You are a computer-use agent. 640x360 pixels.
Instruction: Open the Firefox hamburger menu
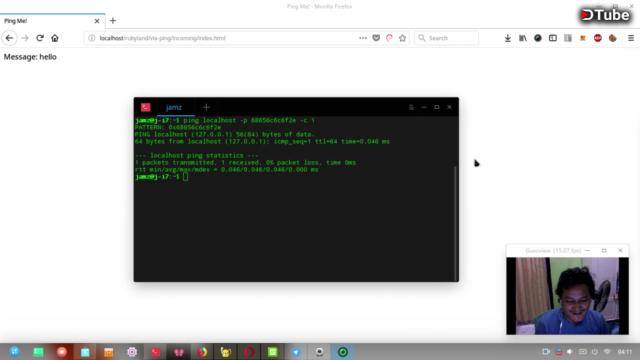631,38
